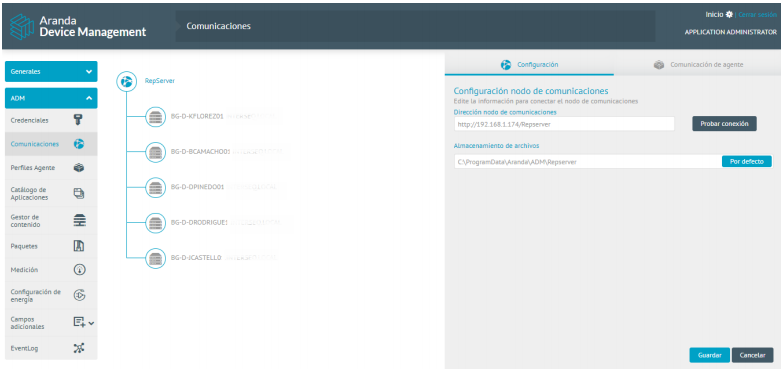Select Perfiles Agente box icon
The height and width of the screenshot is (371, 783).
point(79,168)
